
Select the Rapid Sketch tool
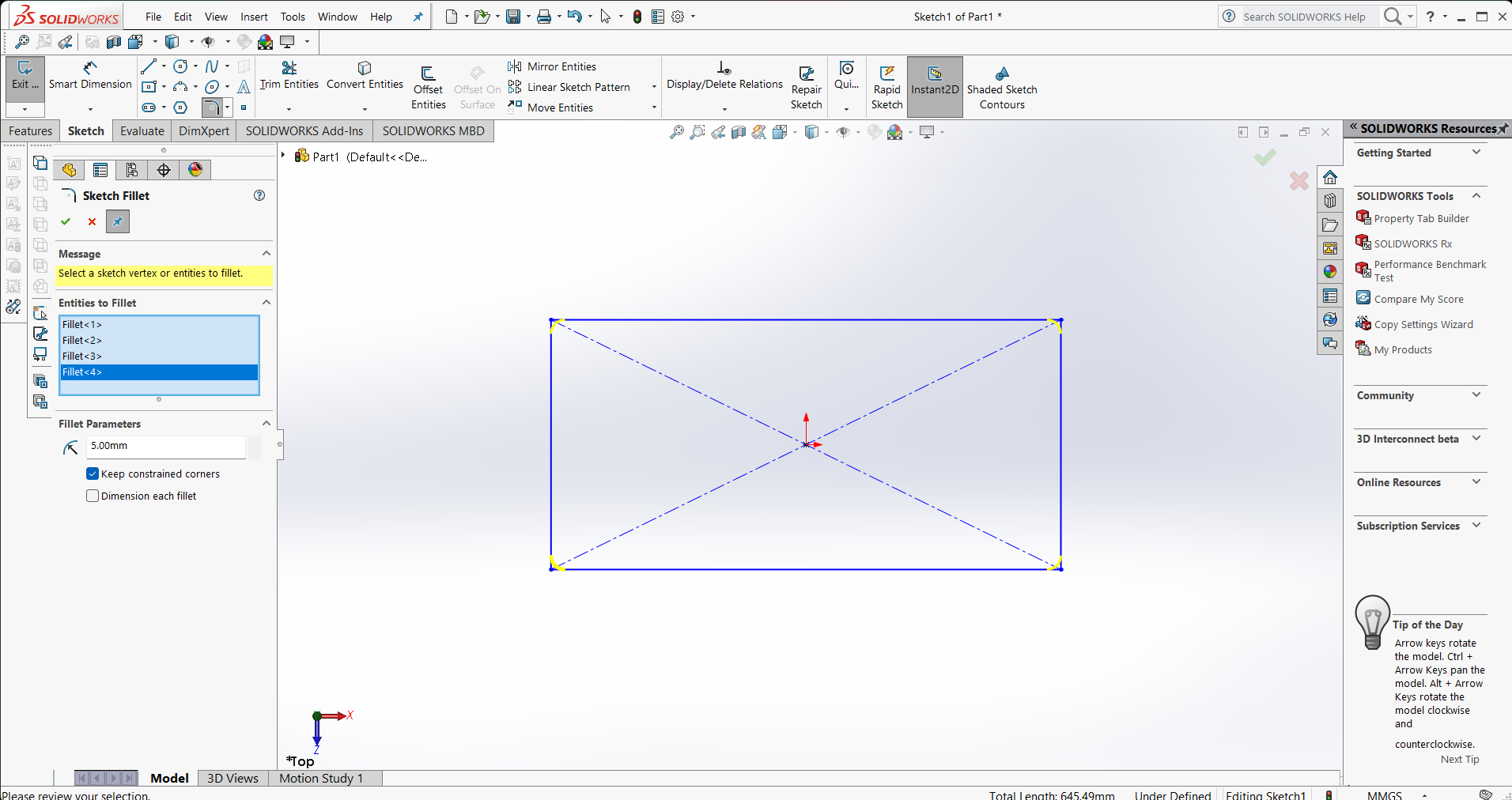(x=887, y=87)
